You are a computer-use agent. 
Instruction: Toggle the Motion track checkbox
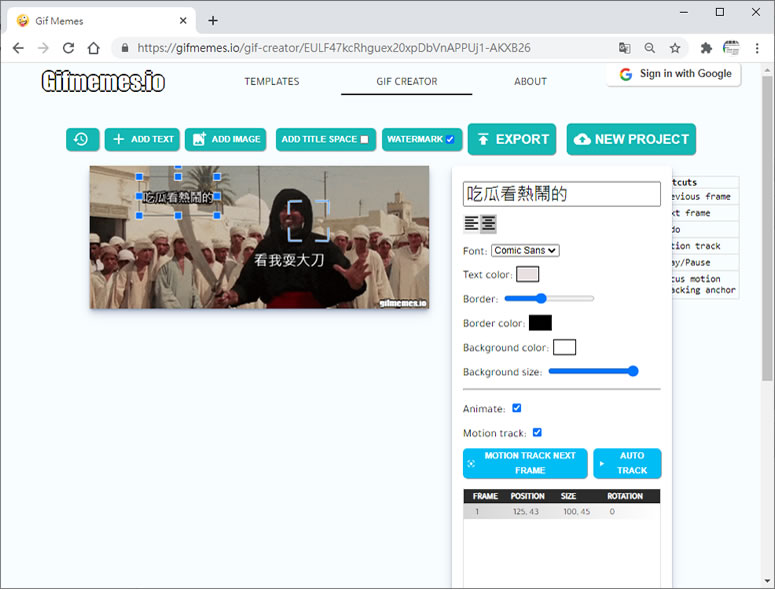[537, 432]
